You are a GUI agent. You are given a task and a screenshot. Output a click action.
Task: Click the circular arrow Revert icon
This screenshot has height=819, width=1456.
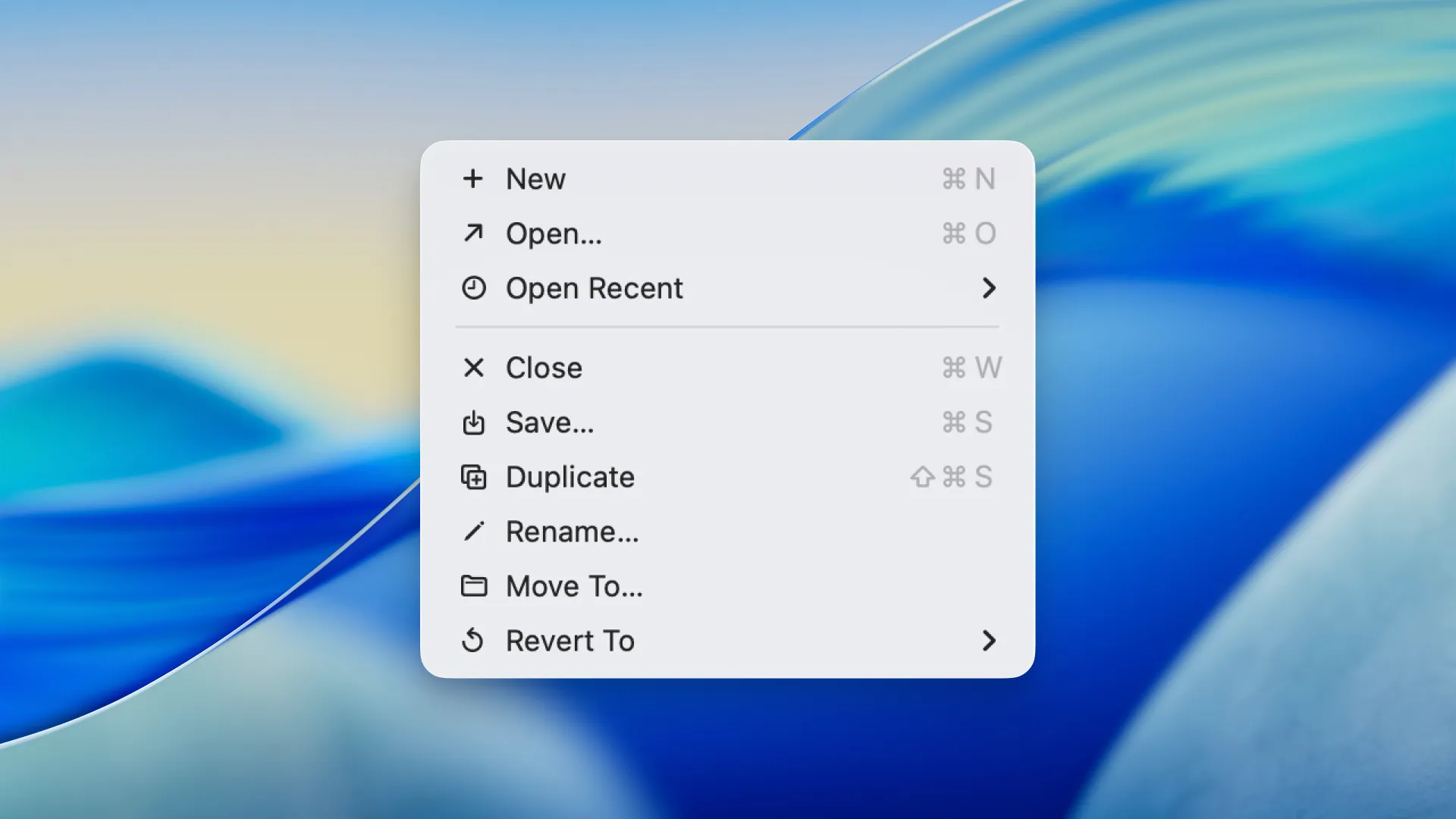tap(473, 641)
